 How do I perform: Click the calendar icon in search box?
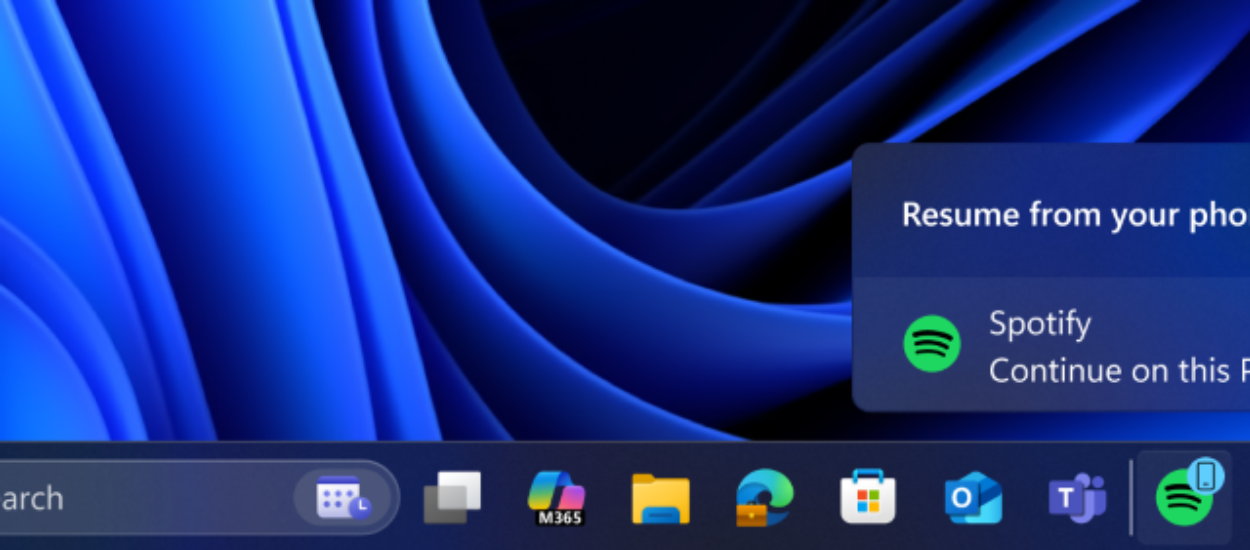tap(343, 497)
